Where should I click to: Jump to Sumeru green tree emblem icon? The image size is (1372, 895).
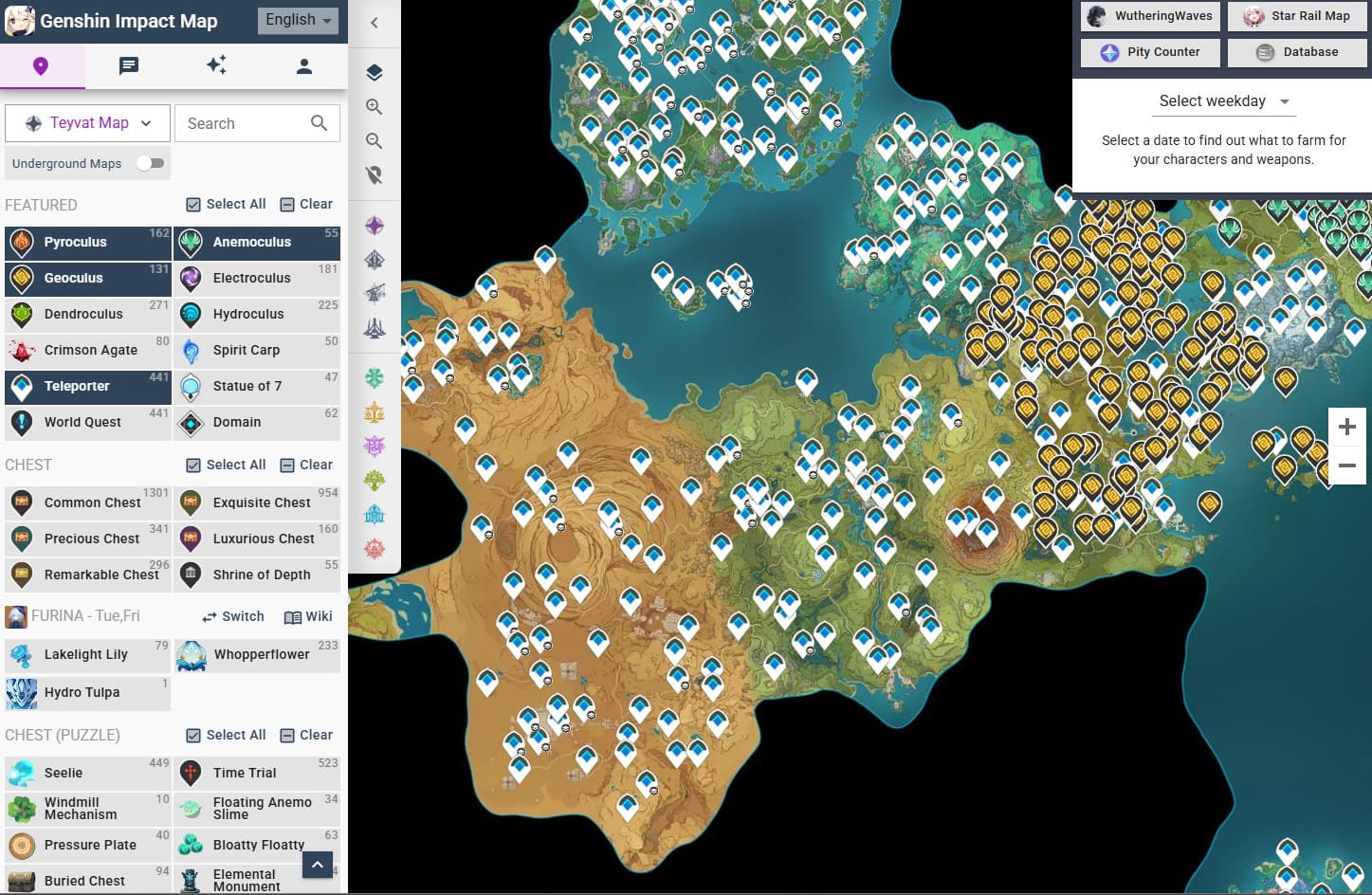[375, 480]
